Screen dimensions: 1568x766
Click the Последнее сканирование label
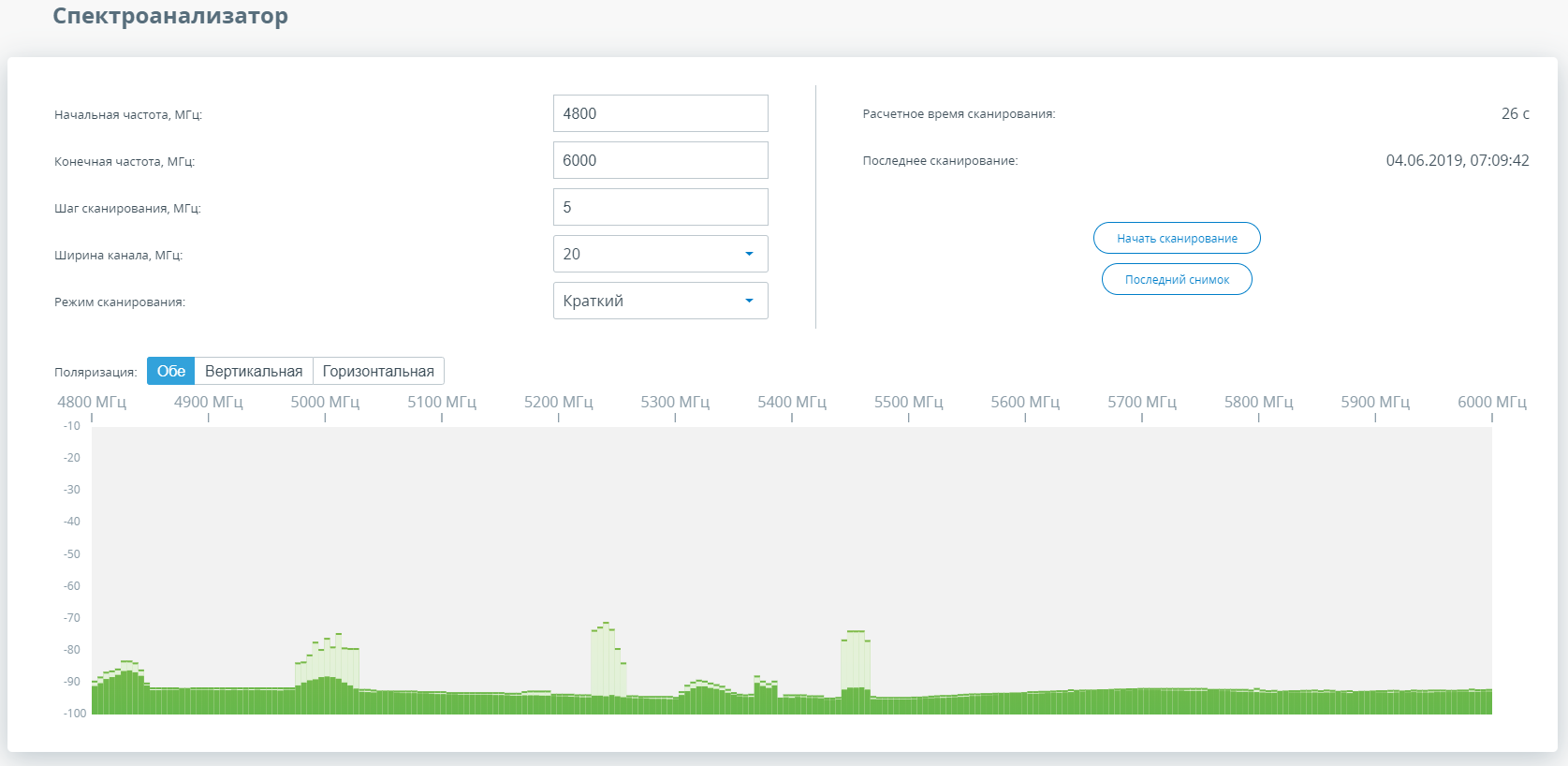click(x=940, y=160)
